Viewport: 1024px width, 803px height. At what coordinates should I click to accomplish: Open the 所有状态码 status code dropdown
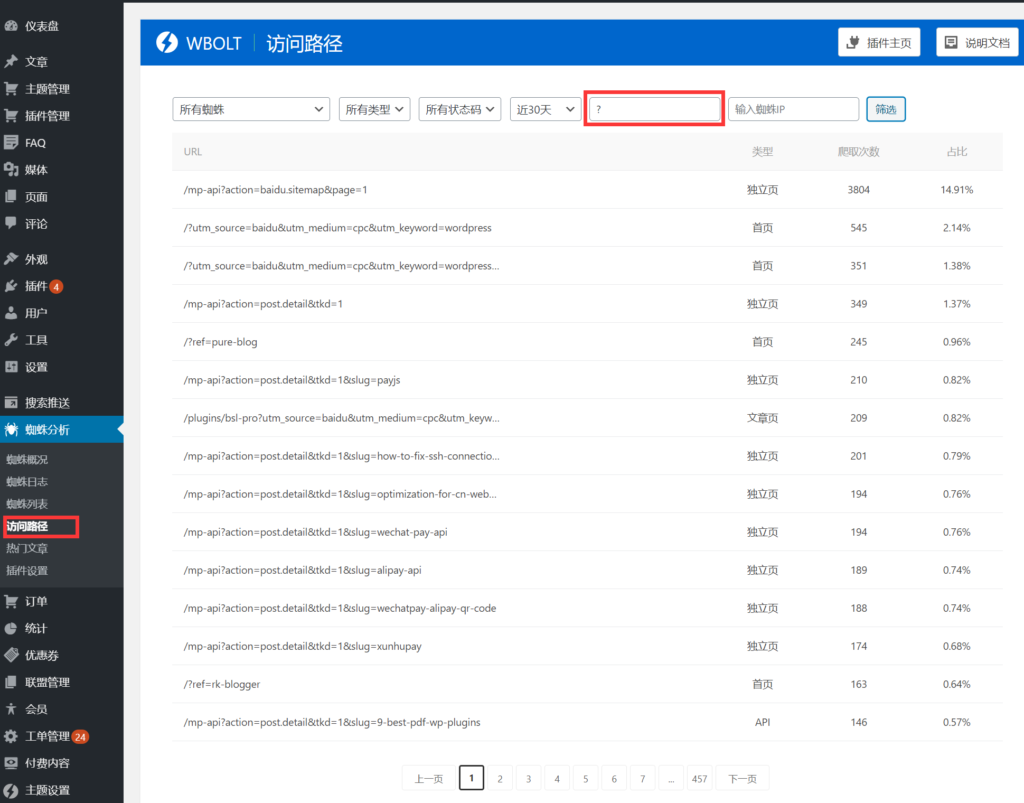(460, 109)
